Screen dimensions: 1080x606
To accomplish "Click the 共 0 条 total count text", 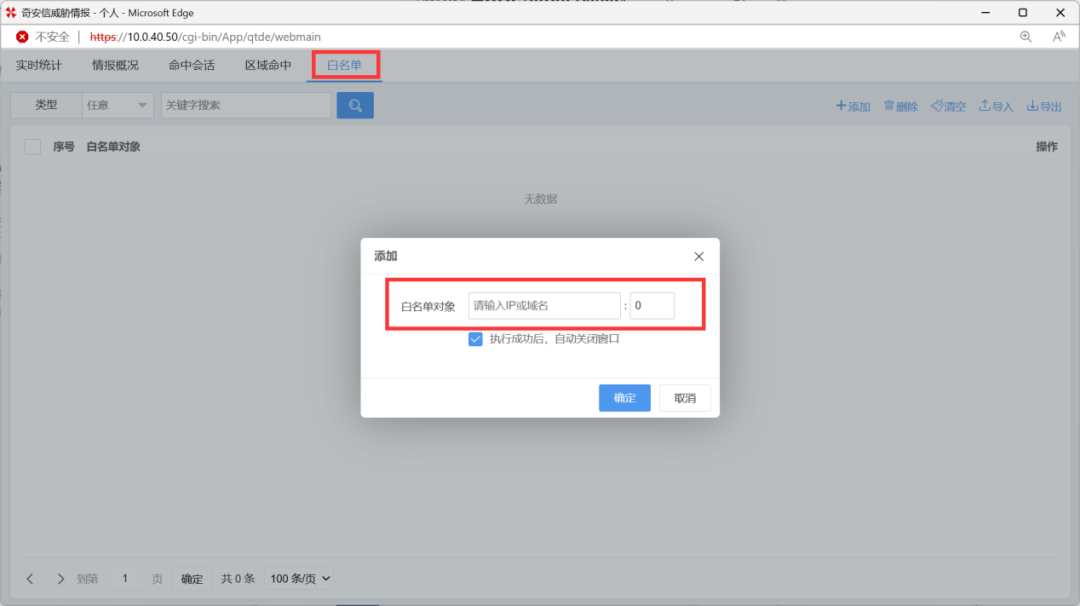I will point(238,579).
